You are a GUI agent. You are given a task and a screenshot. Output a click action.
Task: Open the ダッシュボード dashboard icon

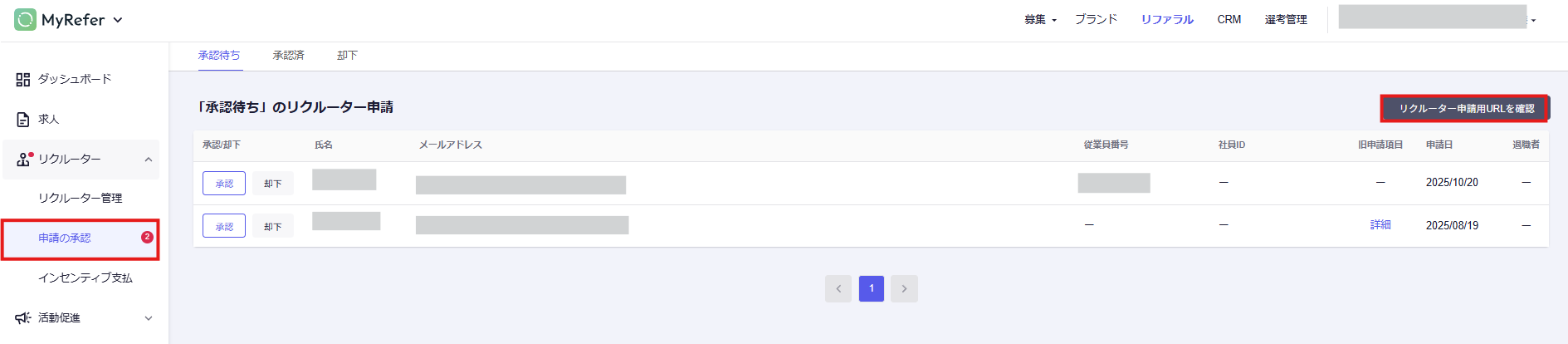[23, 80]
